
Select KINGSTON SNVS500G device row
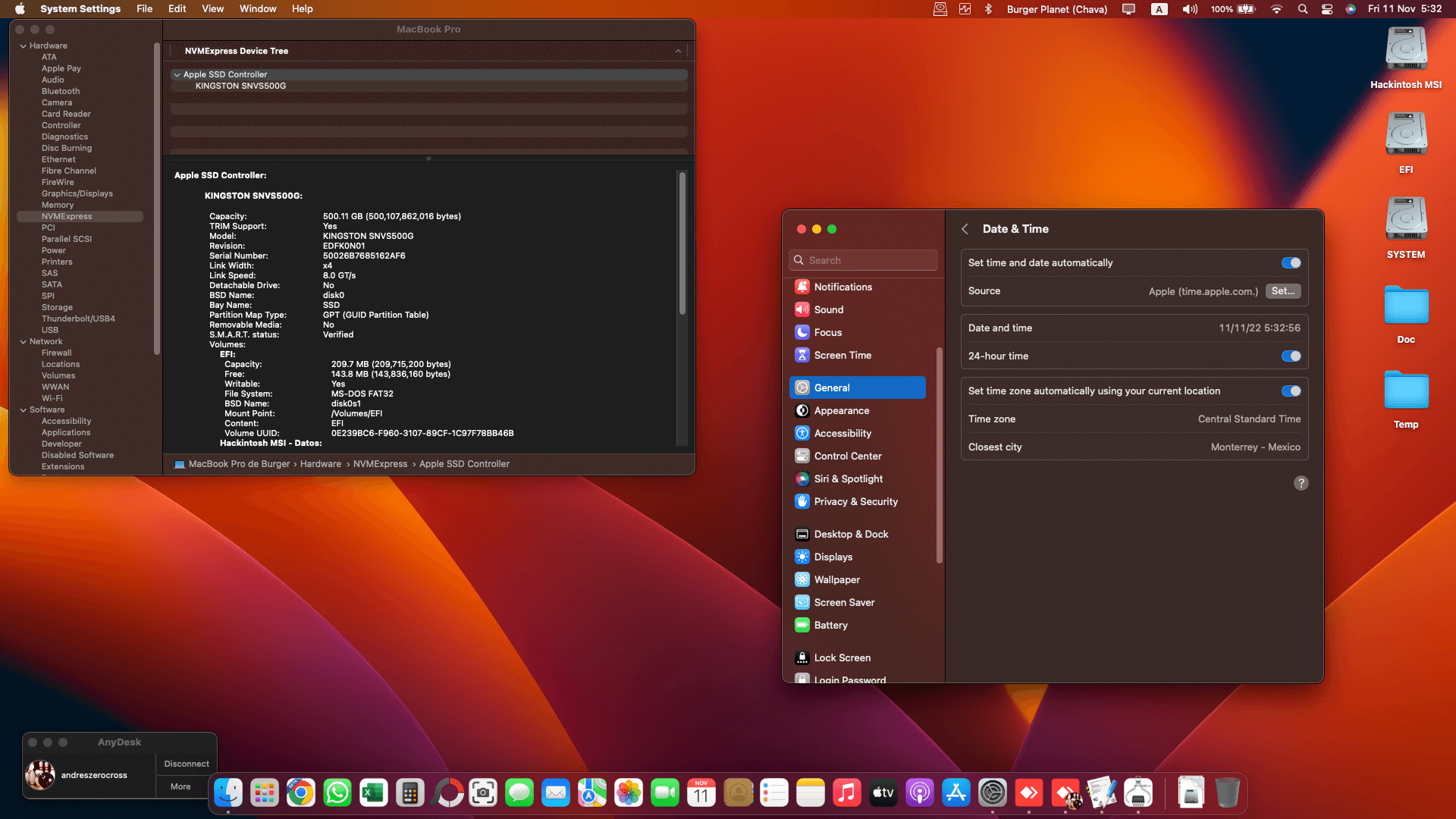pyautogui.click(x=429, y=86)
